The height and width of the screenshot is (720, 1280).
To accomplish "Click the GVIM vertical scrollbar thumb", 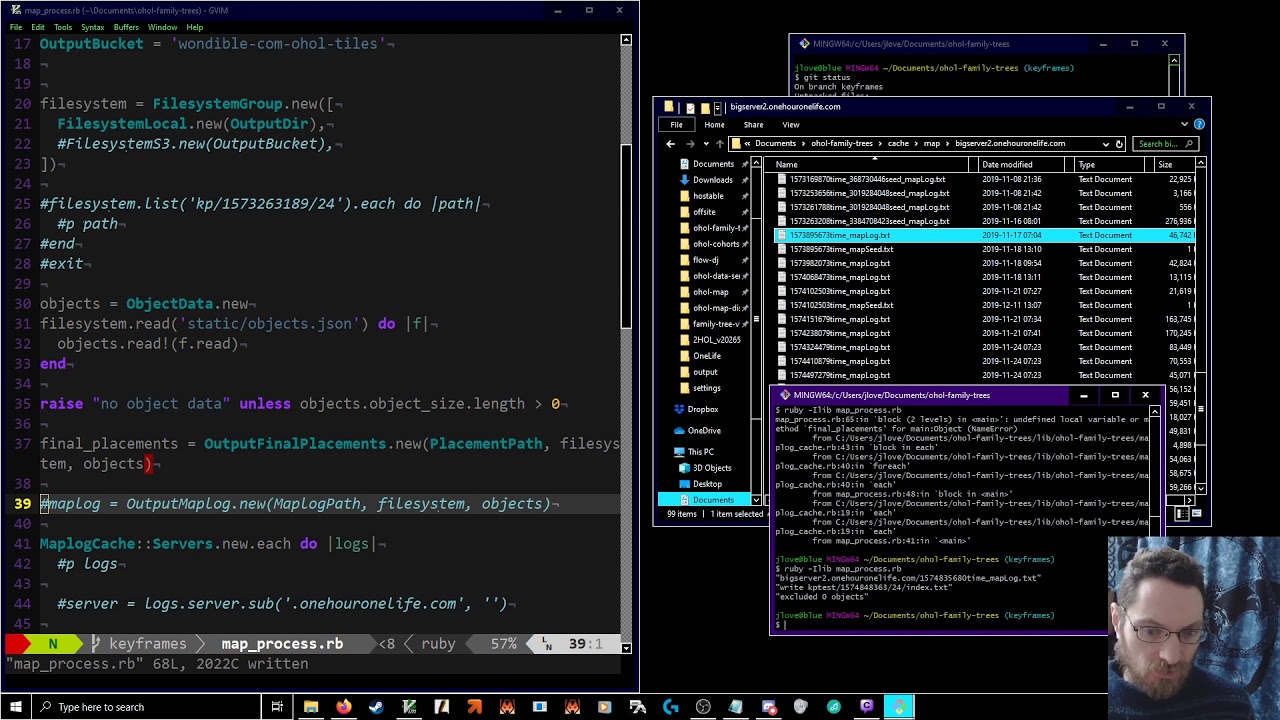I will coord(626,236).
